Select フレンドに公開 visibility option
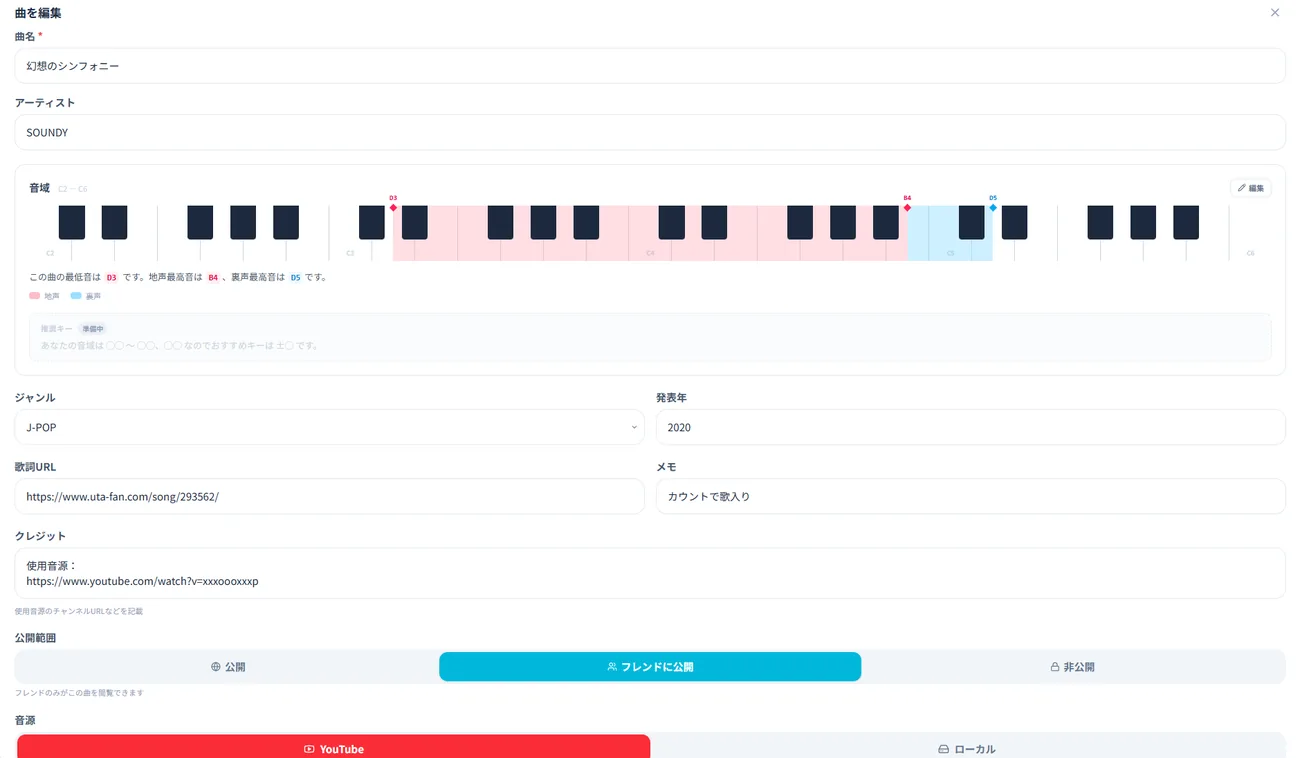The height and width of the screenshot is (758, 1300). [650, 667]
